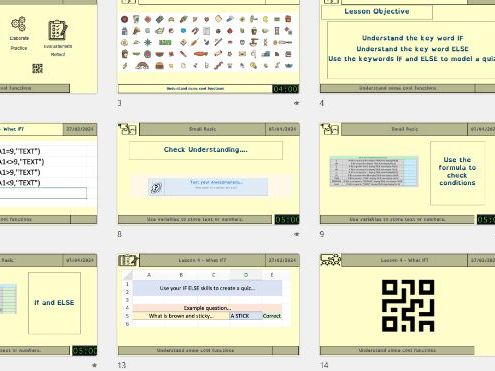Click column header D in slide 13 sheet
This screenshot has width=495, height=371.
246,275
